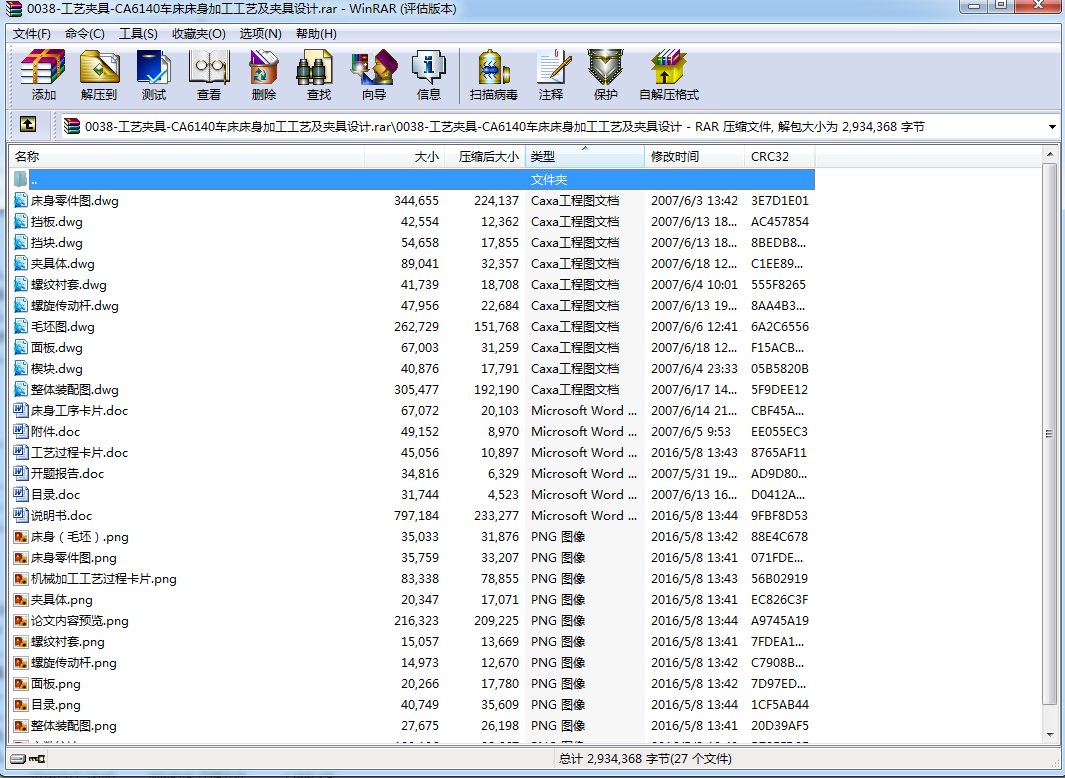This screenshot has width=1065, height=778.
Task: Sort by the 修改时间 column header
Action: point(695,156)
